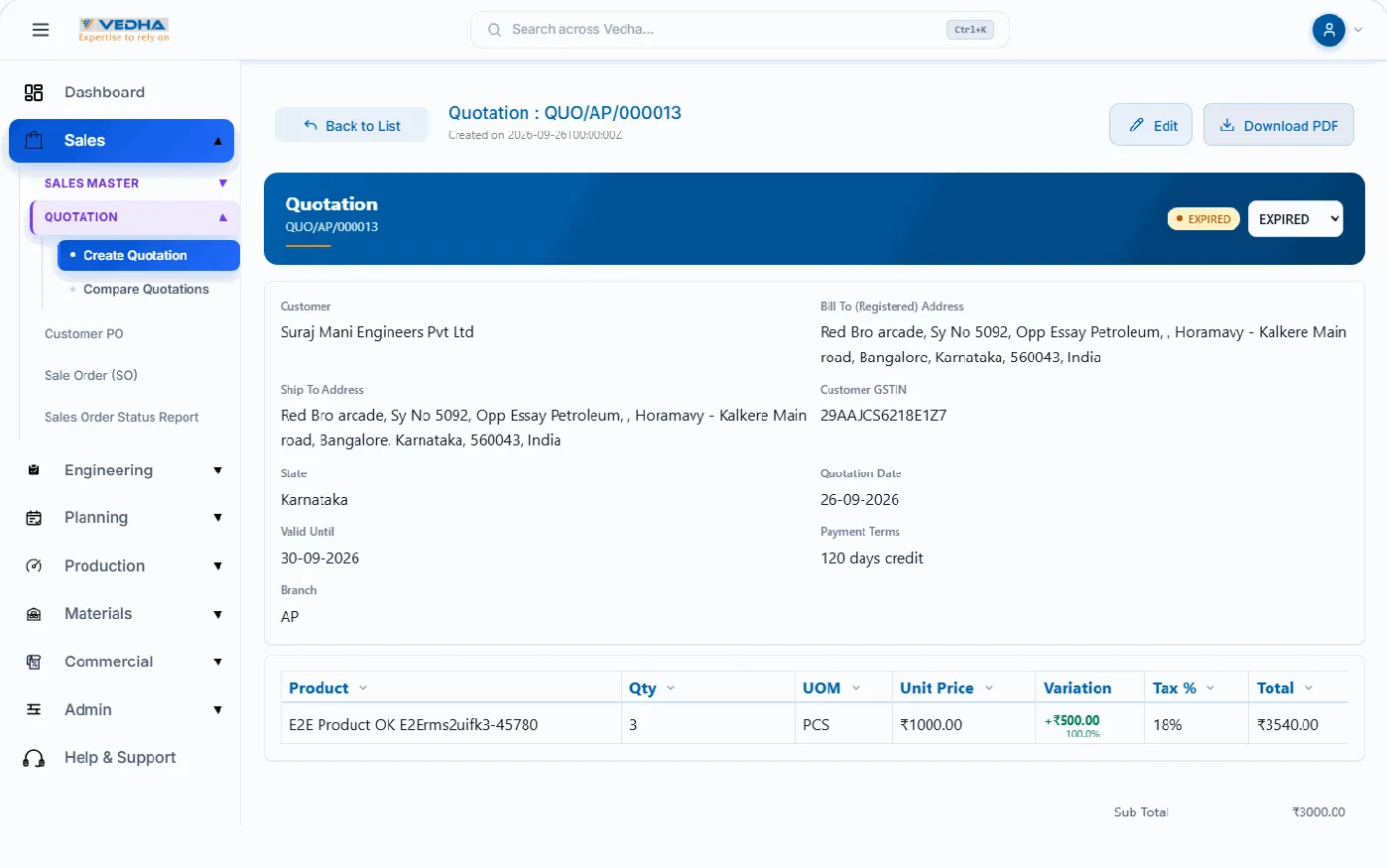
Task: Expand the Admin menu arrow
Action: pos(218,710)
